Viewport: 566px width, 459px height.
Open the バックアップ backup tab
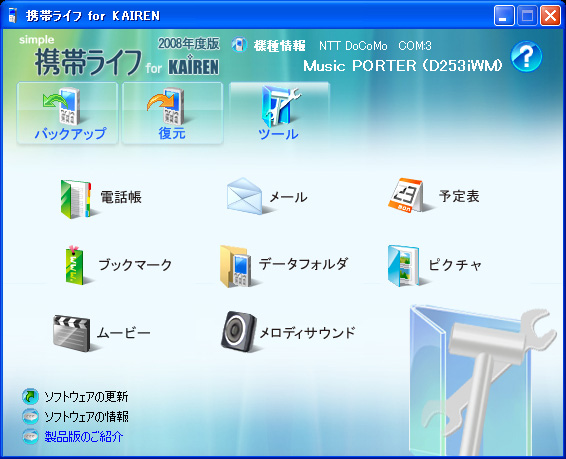click(68, 113)
